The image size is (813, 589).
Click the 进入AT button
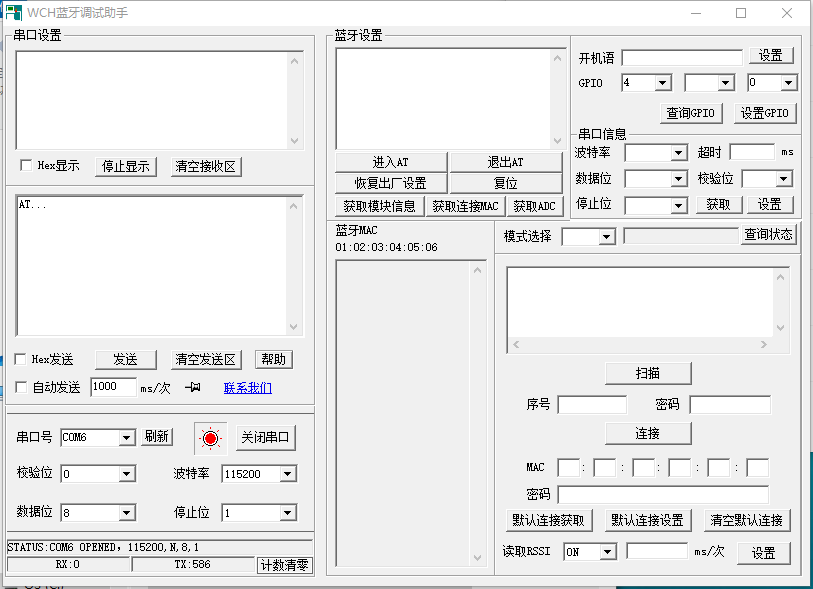[390, 162]
